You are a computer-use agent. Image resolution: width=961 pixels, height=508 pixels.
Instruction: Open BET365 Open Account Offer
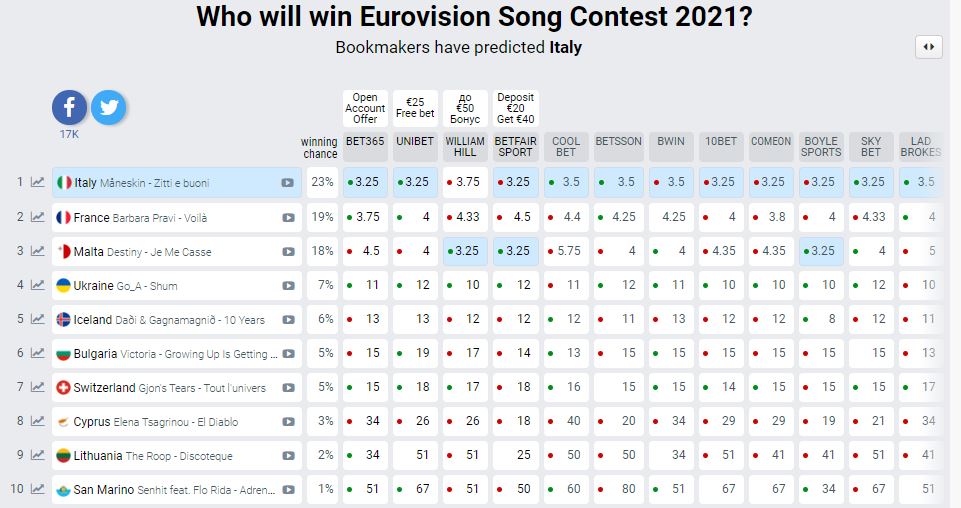coord(365,108)
